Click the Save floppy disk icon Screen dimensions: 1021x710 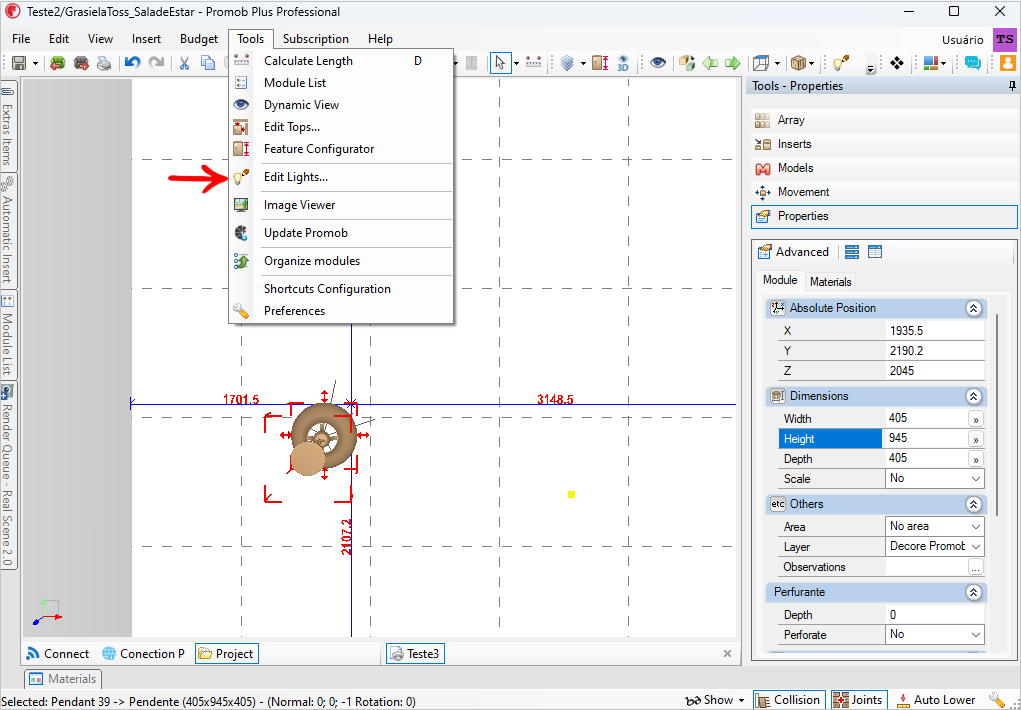(19, 63)
